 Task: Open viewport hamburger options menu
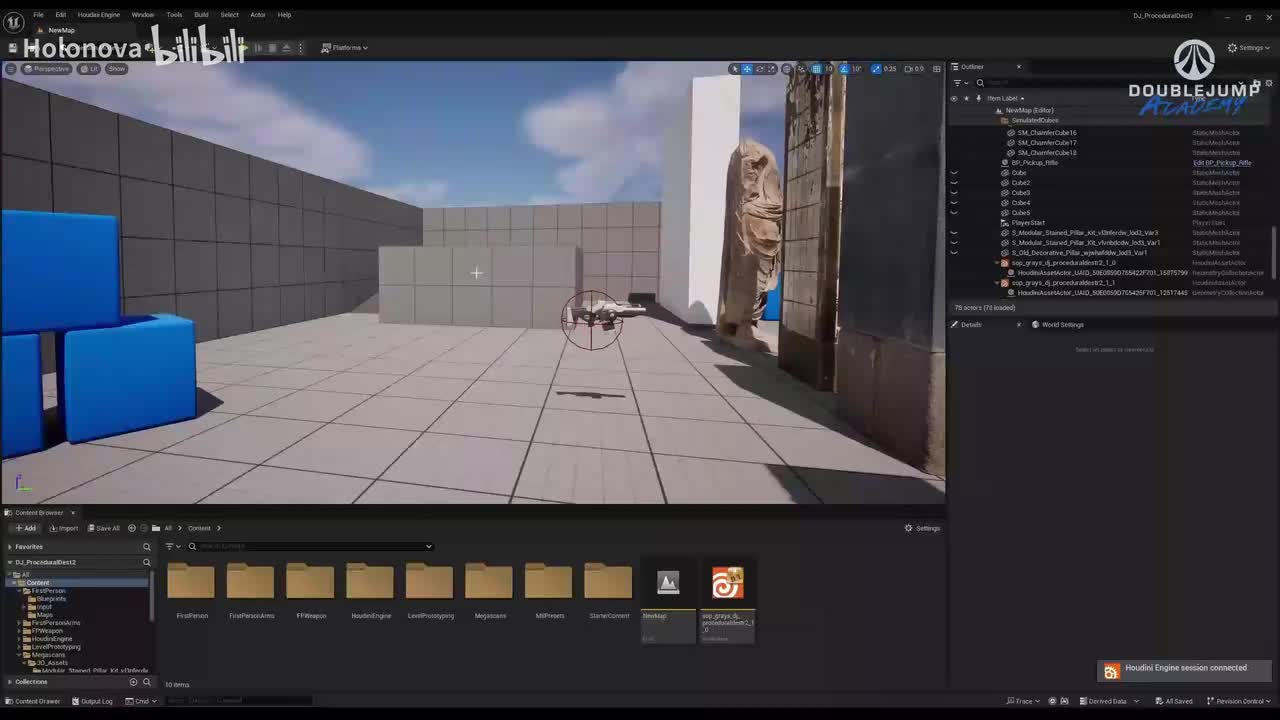pos(11,69)
